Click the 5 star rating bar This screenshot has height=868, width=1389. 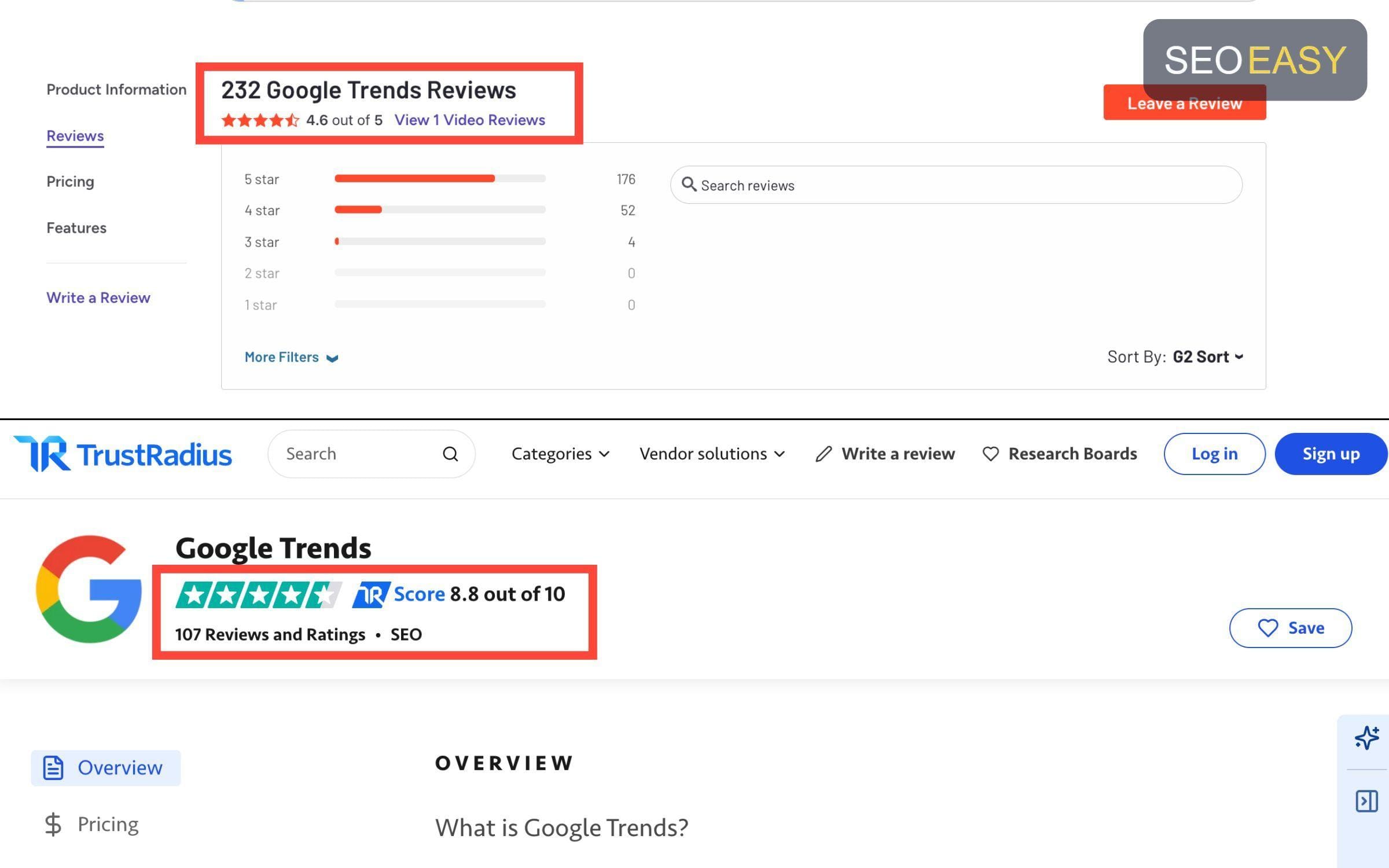tap(440, 178)
